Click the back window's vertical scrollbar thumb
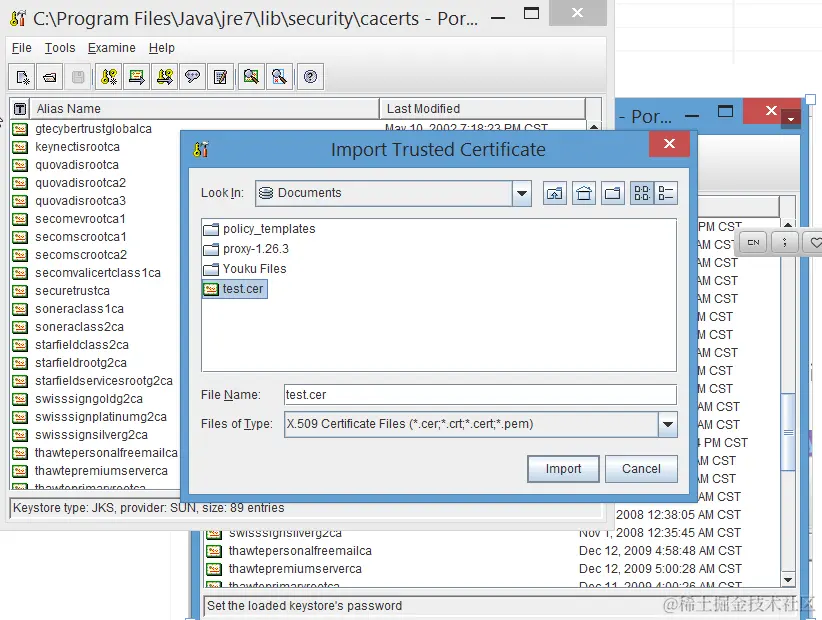822x620 pixels. 788,432
